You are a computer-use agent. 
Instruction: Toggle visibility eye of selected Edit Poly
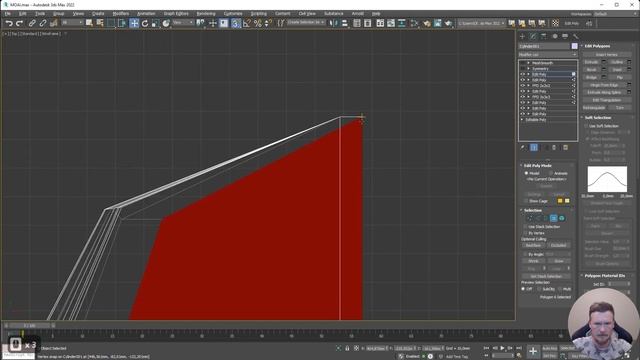522,74
